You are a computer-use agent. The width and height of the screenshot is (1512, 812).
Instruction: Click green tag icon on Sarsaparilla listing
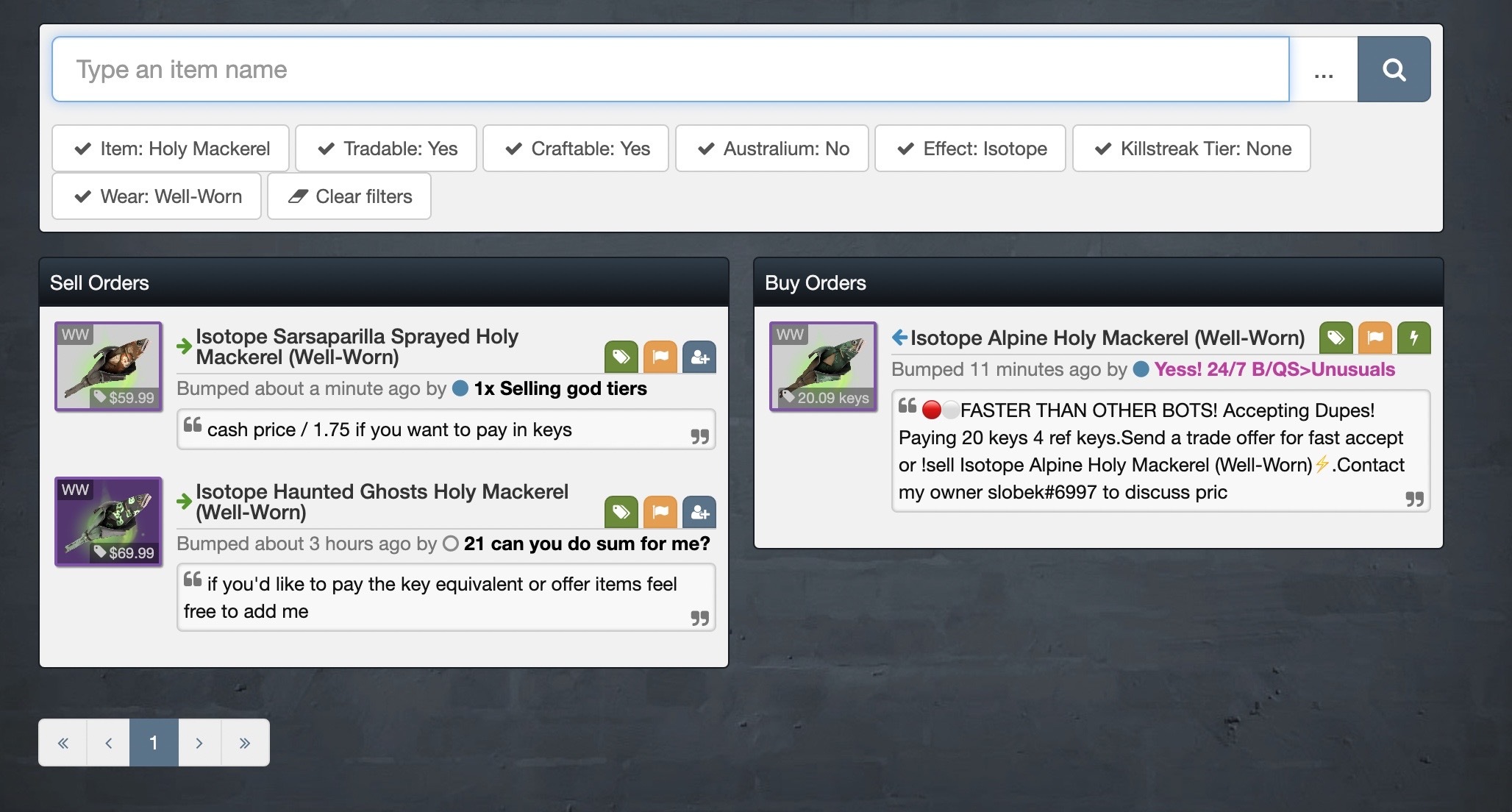[x=621, y=357]
